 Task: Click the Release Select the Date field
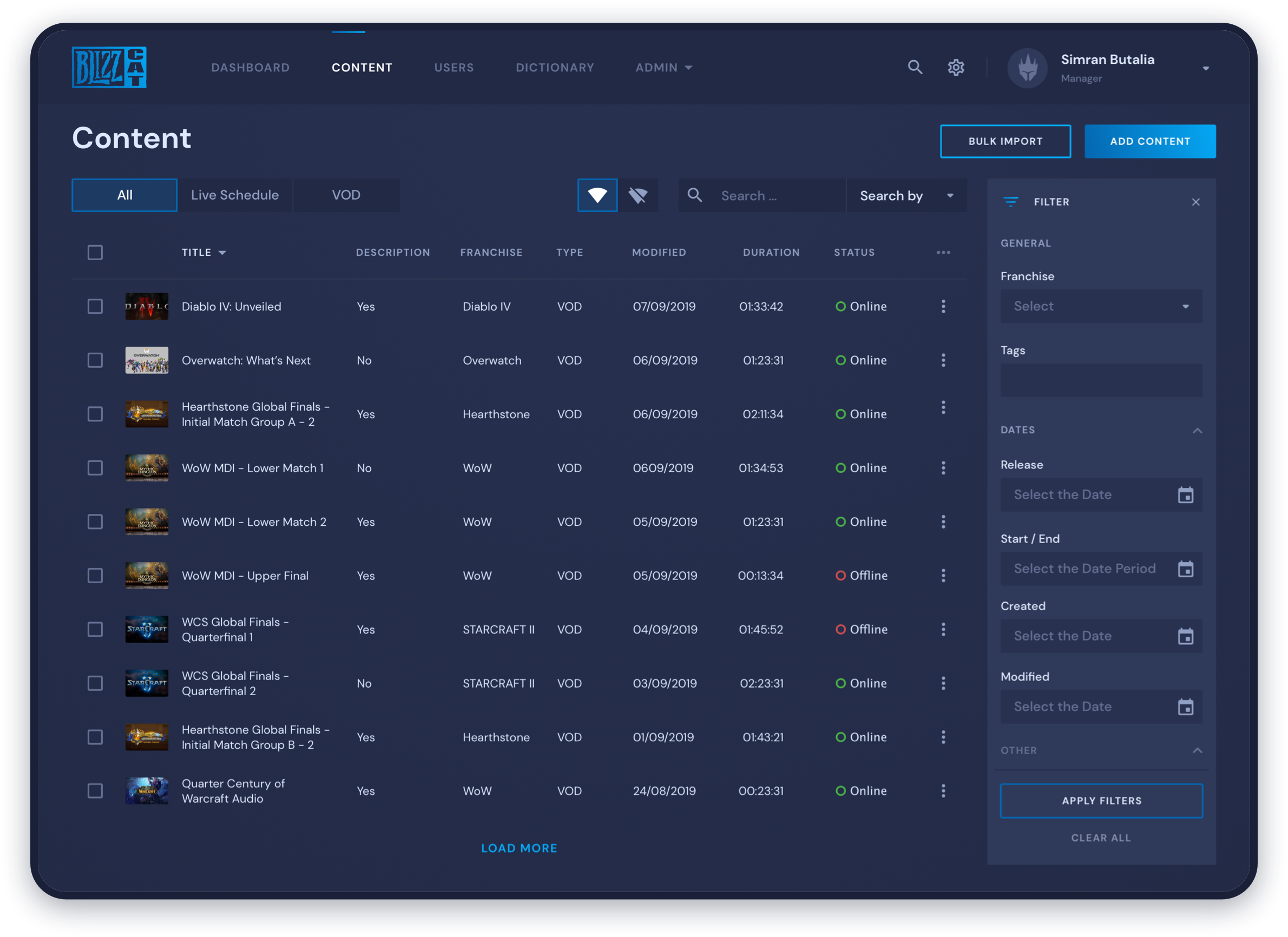pyautogui.click(x=1101, y=494)
